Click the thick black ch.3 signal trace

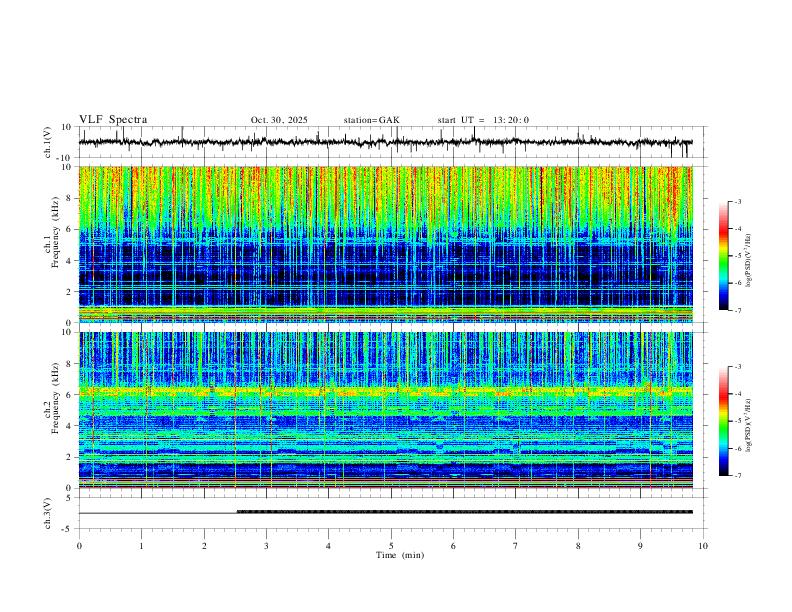465,512
